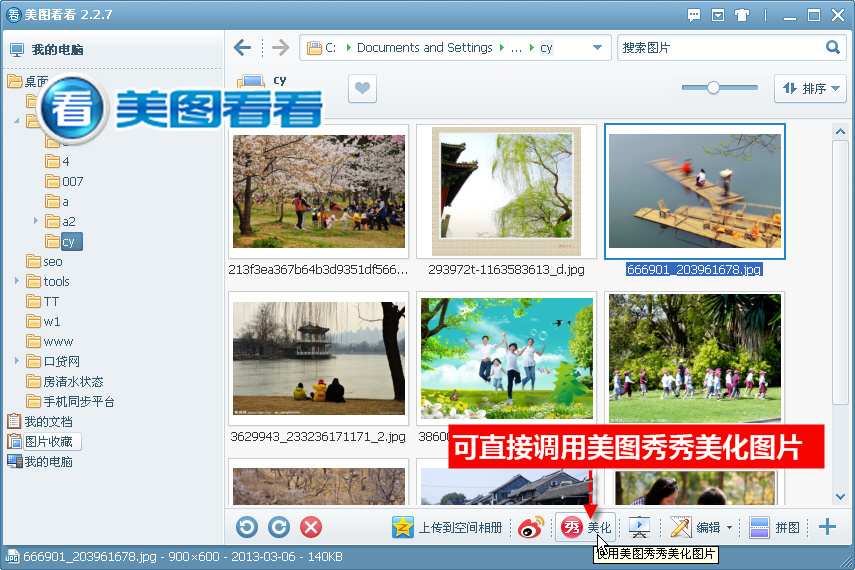855x570 pixels.
Task: Rotate image counterclockwise
Action: 247,527
